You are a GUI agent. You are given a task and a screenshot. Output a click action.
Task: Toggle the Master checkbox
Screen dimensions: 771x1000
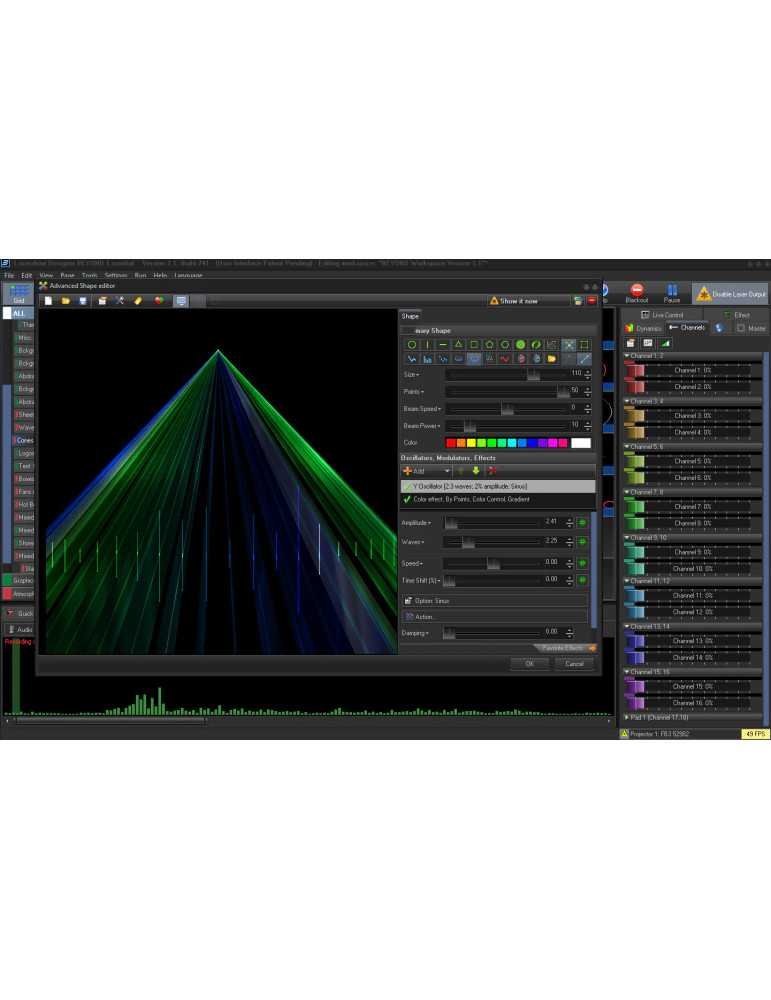coord(741,328)
